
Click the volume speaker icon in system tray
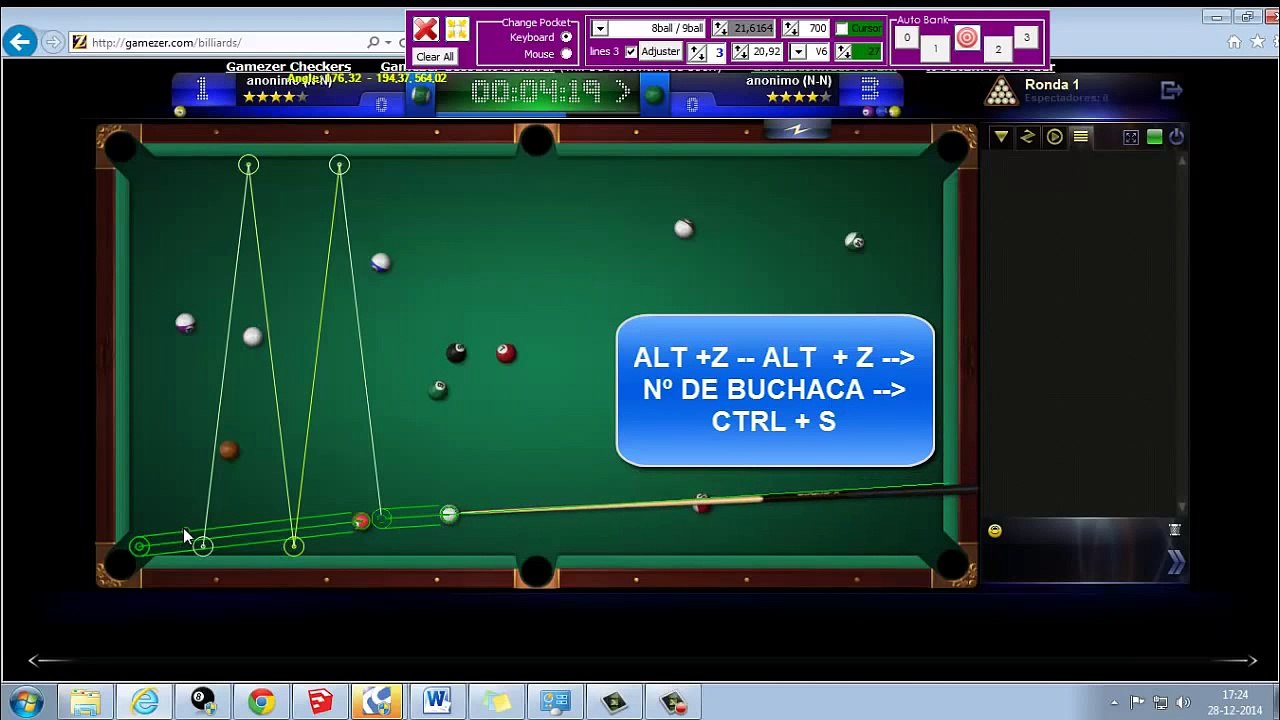pos(1183,702)
